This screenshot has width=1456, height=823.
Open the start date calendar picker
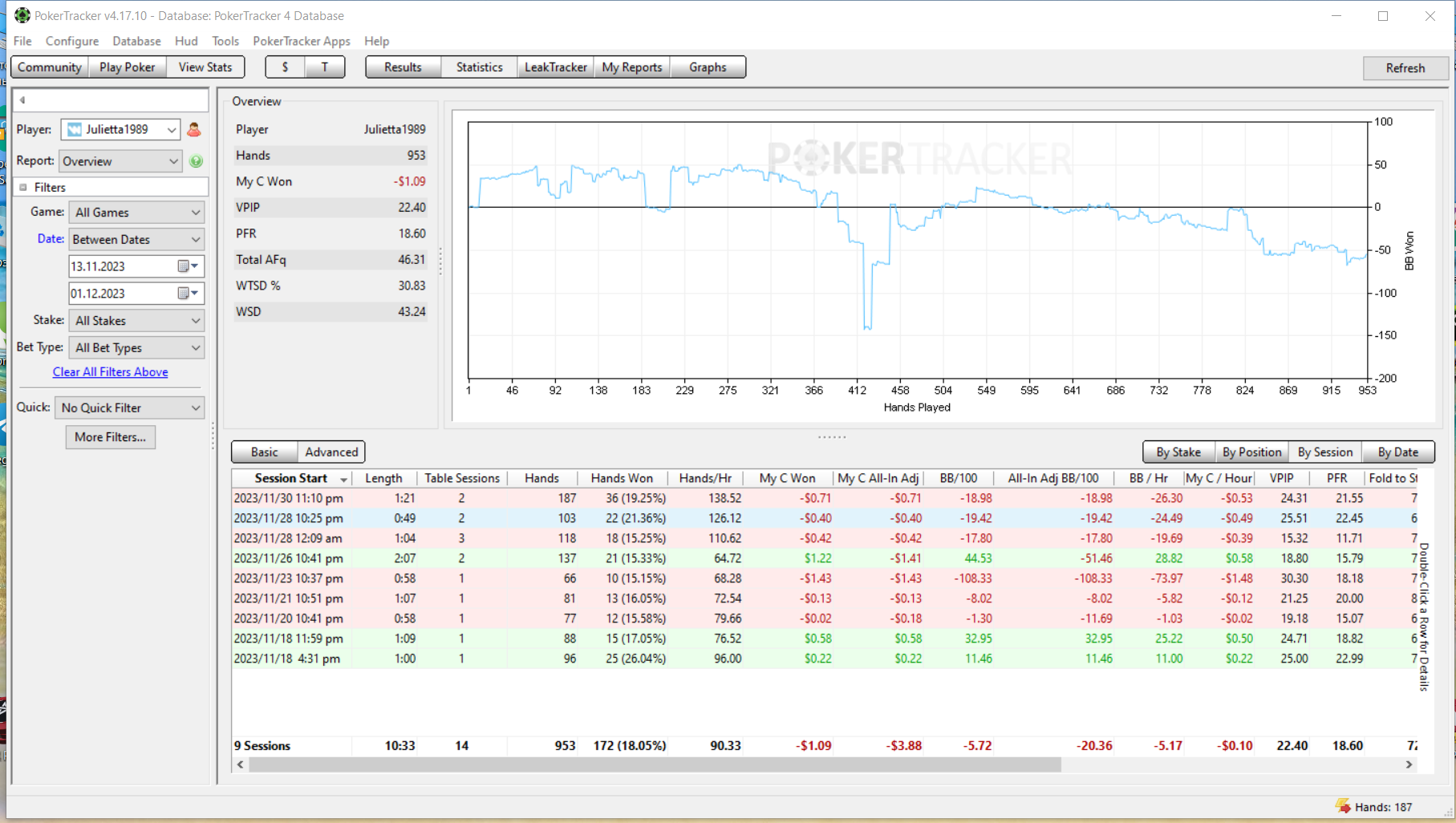187,266
